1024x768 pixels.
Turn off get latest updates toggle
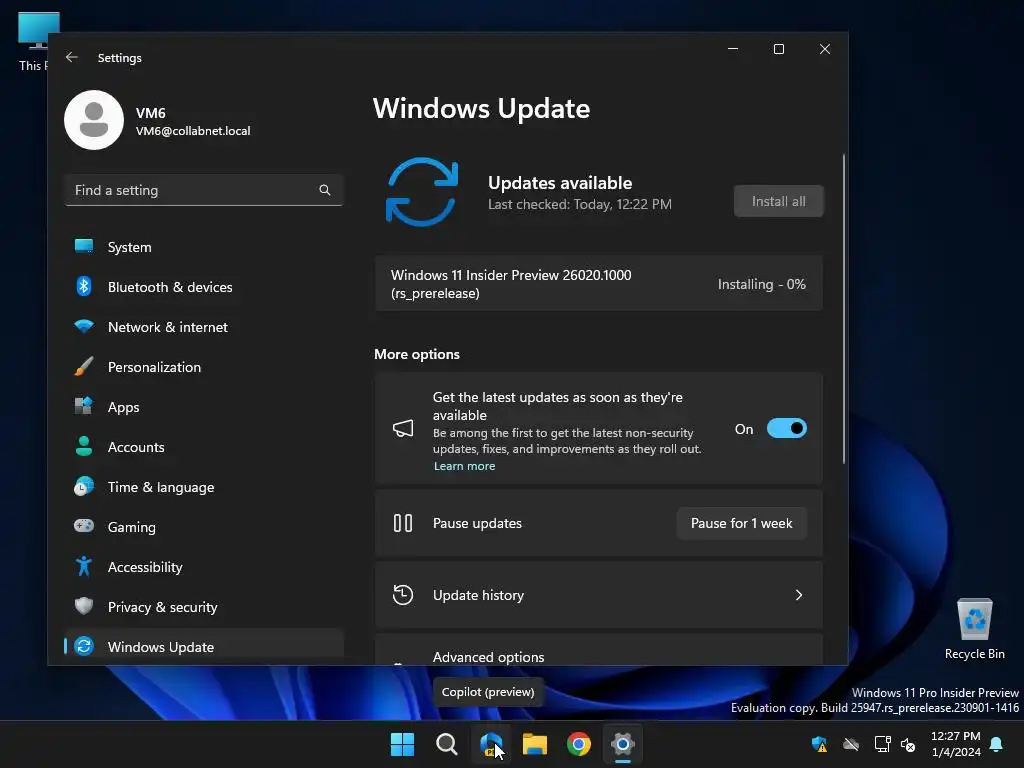(x=787, y=428)
